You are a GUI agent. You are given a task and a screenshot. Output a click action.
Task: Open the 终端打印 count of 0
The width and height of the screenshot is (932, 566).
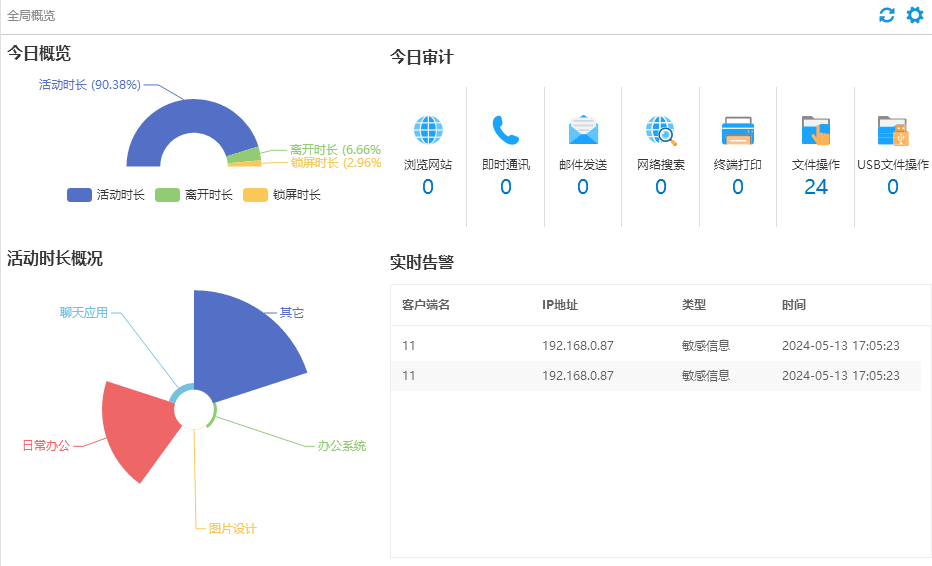click(x=738, y=187)
